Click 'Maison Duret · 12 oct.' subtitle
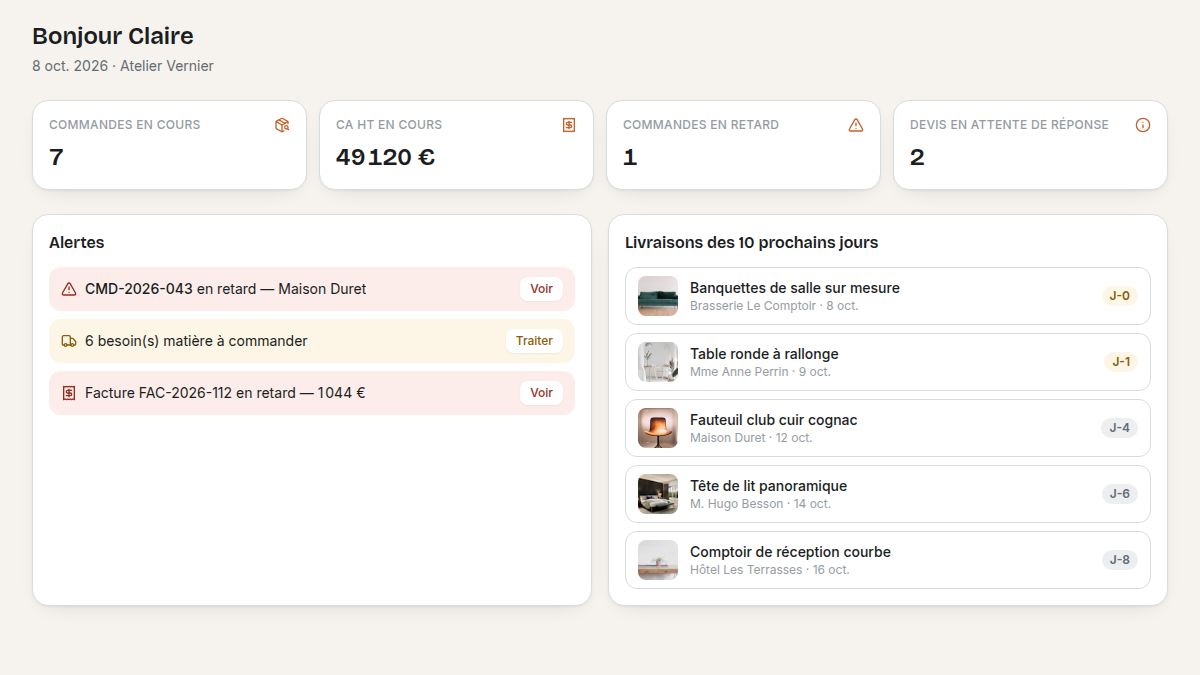This screenshot has width=1200, height=675. coord(751,438)
